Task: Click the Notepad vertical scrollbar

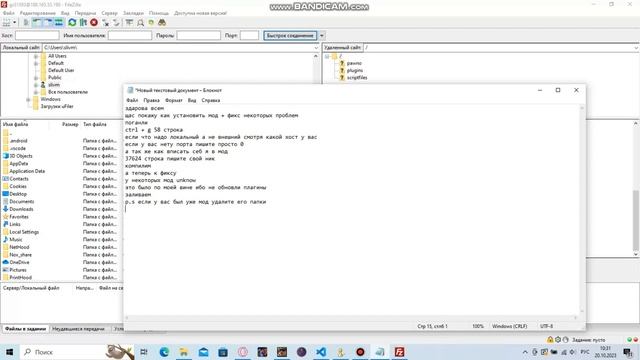Action: coord(582,210)
